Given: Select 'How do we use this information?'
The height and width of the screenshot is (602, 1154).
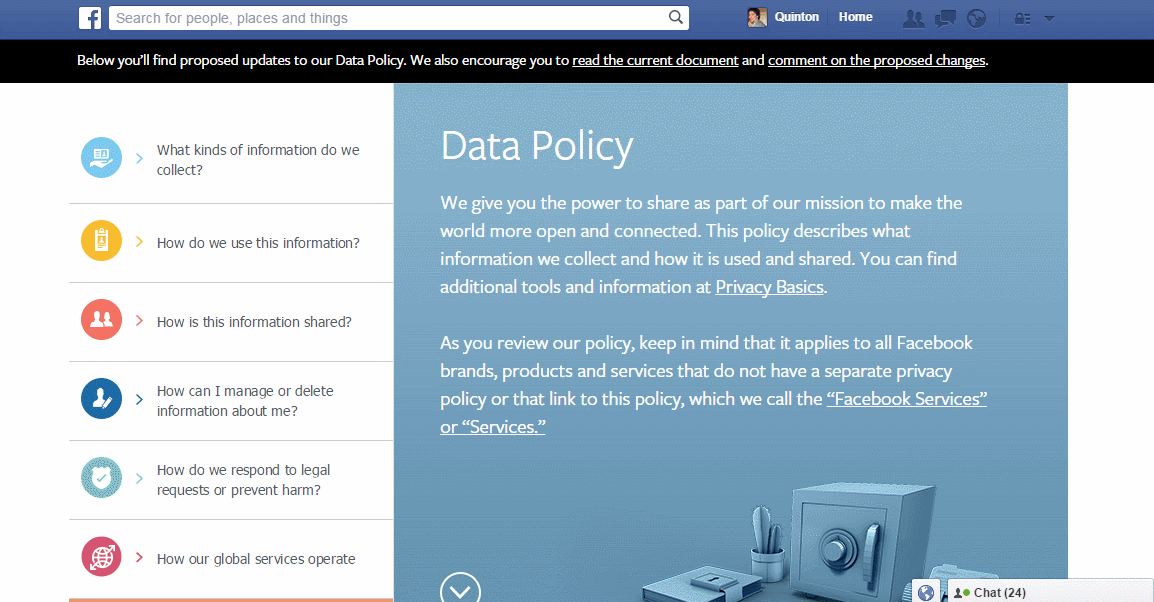Looking at the screenshot, I should 258,243.
